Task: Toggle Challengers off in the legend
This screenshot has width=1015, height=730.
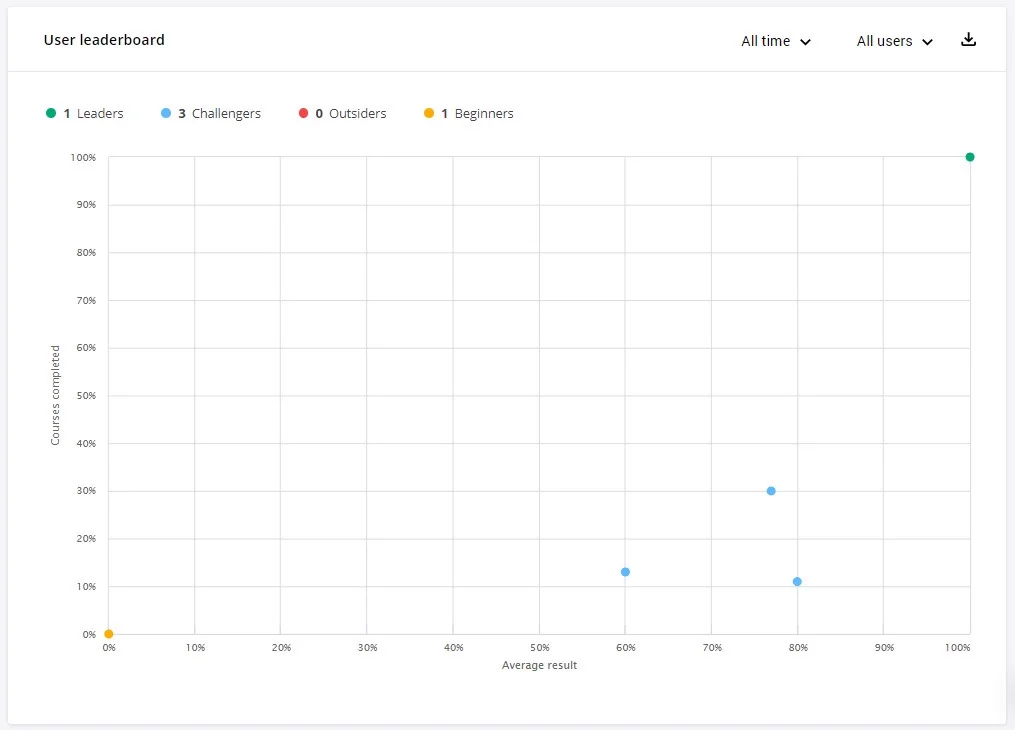Action: coord(211,113)
